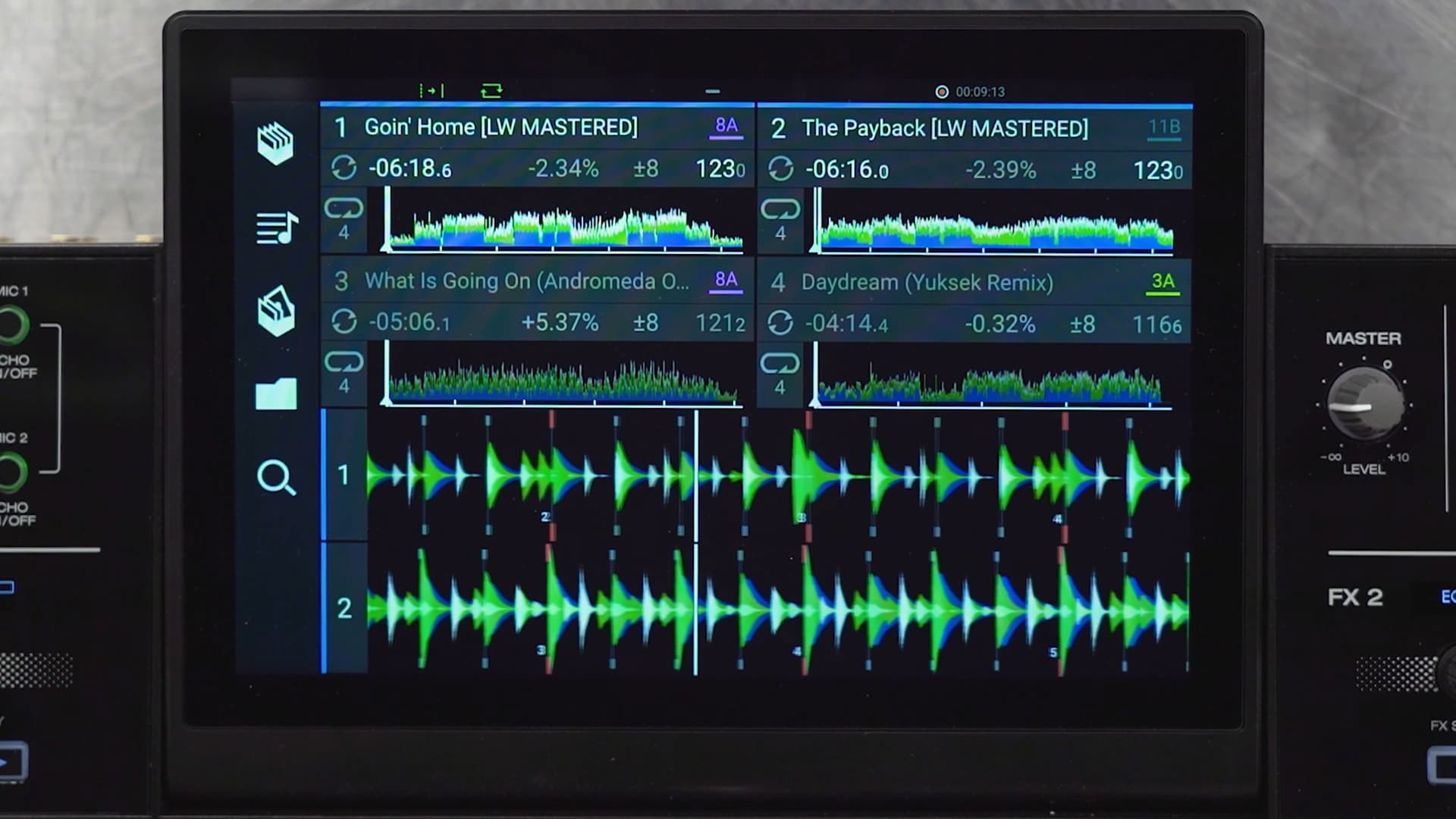Toggle Continue playback mode icon
The width and height of the screenshot is (1456, 819).
[x=491, y=89]
